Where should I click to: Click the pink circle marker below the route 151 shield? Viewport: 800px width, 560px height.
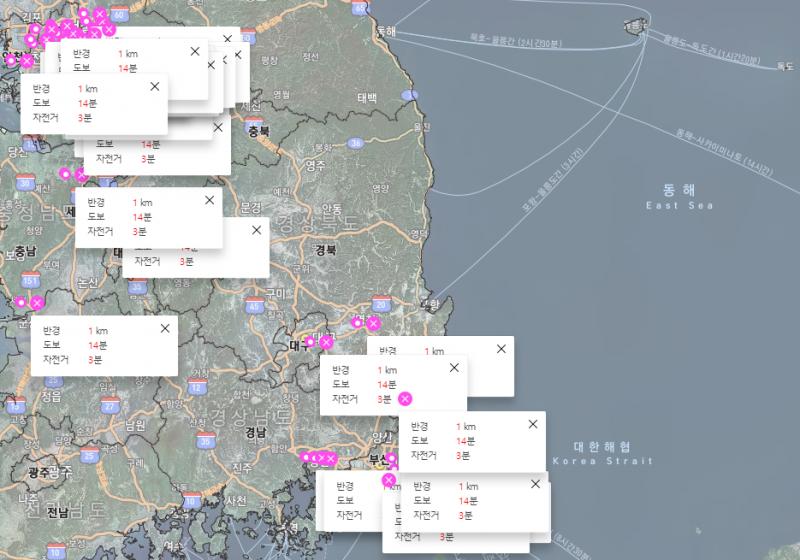20,302
